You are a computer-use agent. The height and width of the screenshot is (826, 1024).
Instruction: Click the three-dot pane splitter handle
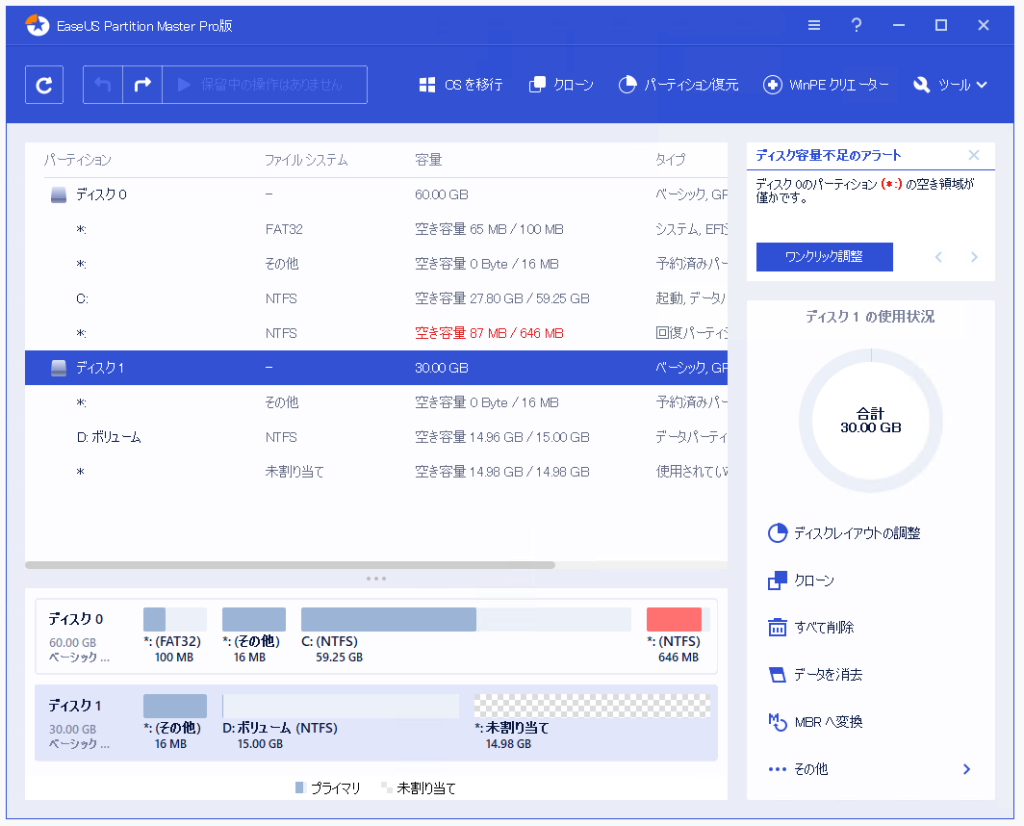click(376, 579)
